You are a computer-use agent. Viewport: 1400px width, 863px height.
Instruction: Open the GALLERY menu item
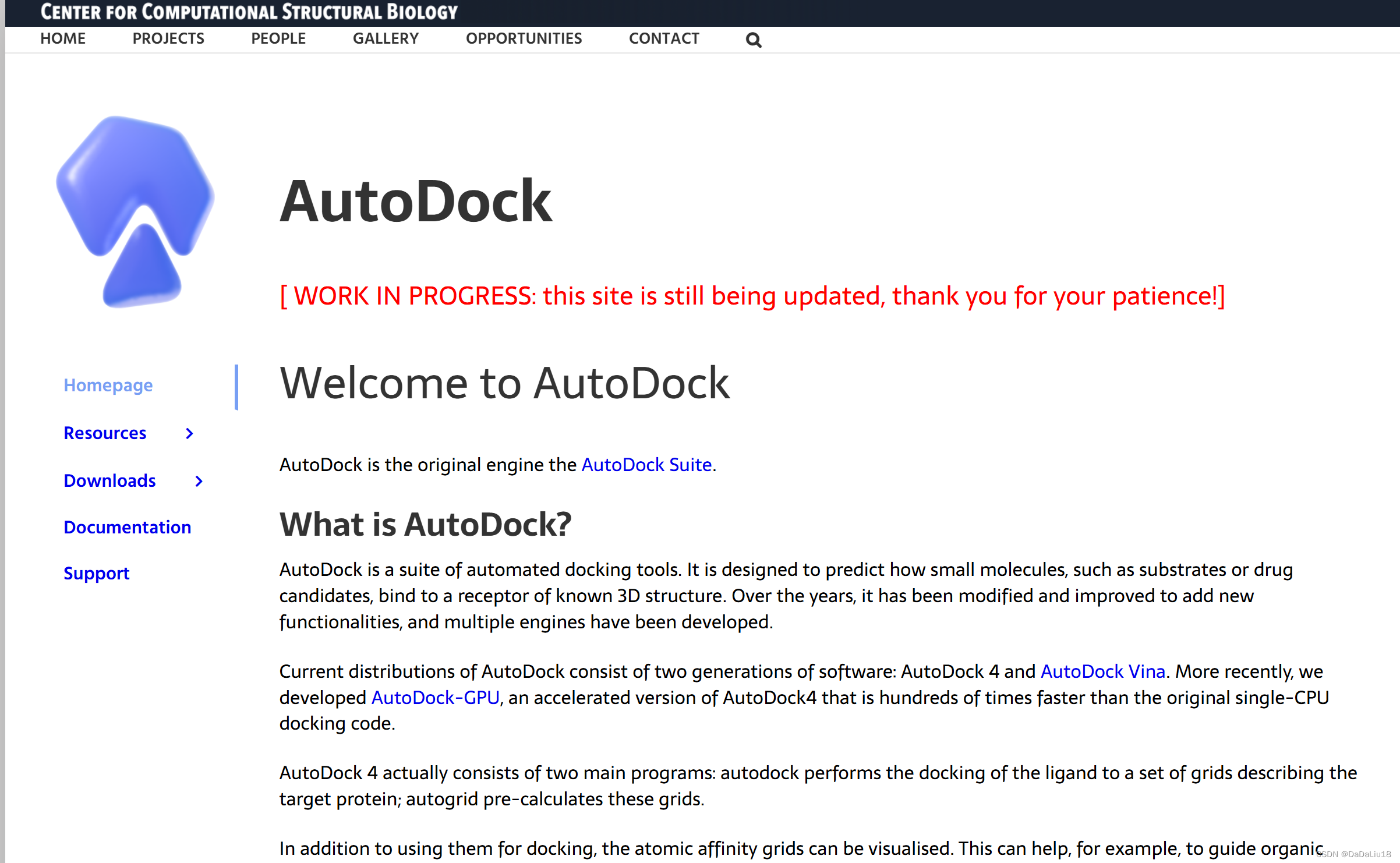[x=386, y=38]
